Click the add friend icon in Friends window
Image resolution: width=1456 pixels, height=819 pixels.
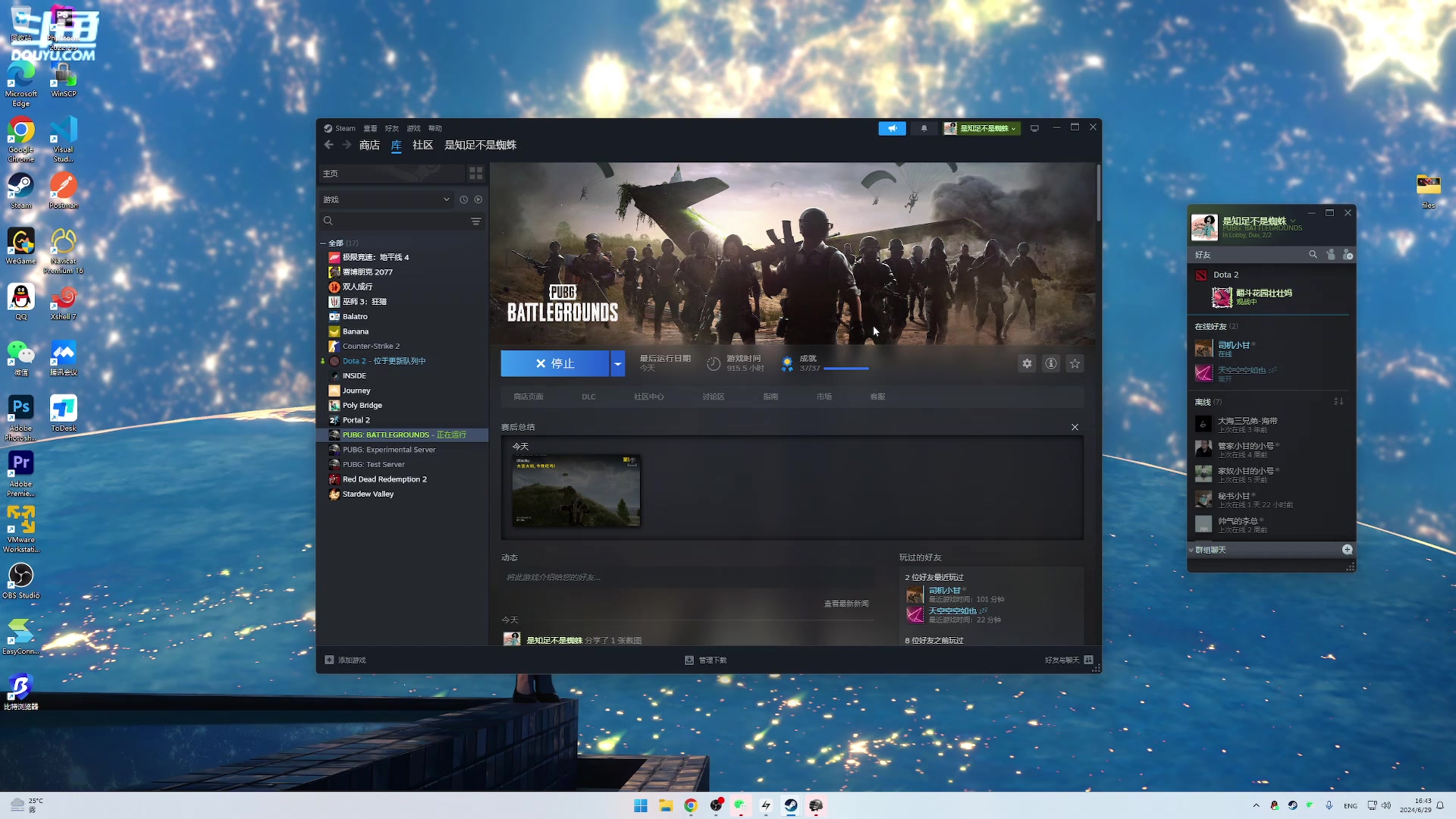click(1348, 255)
